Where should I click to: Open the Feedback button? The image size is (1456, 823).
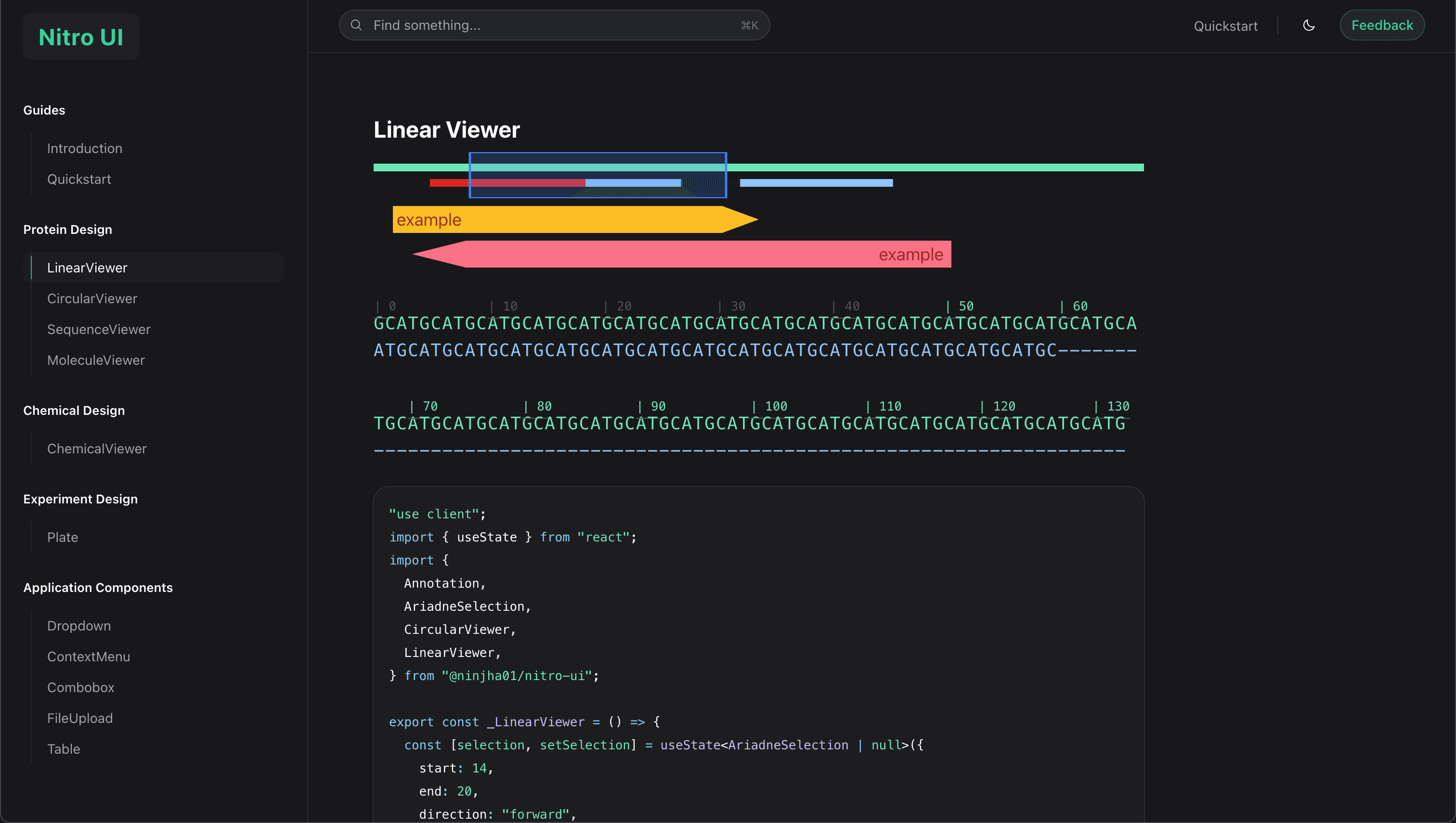pyautogui.click(x=1382, y=26)
